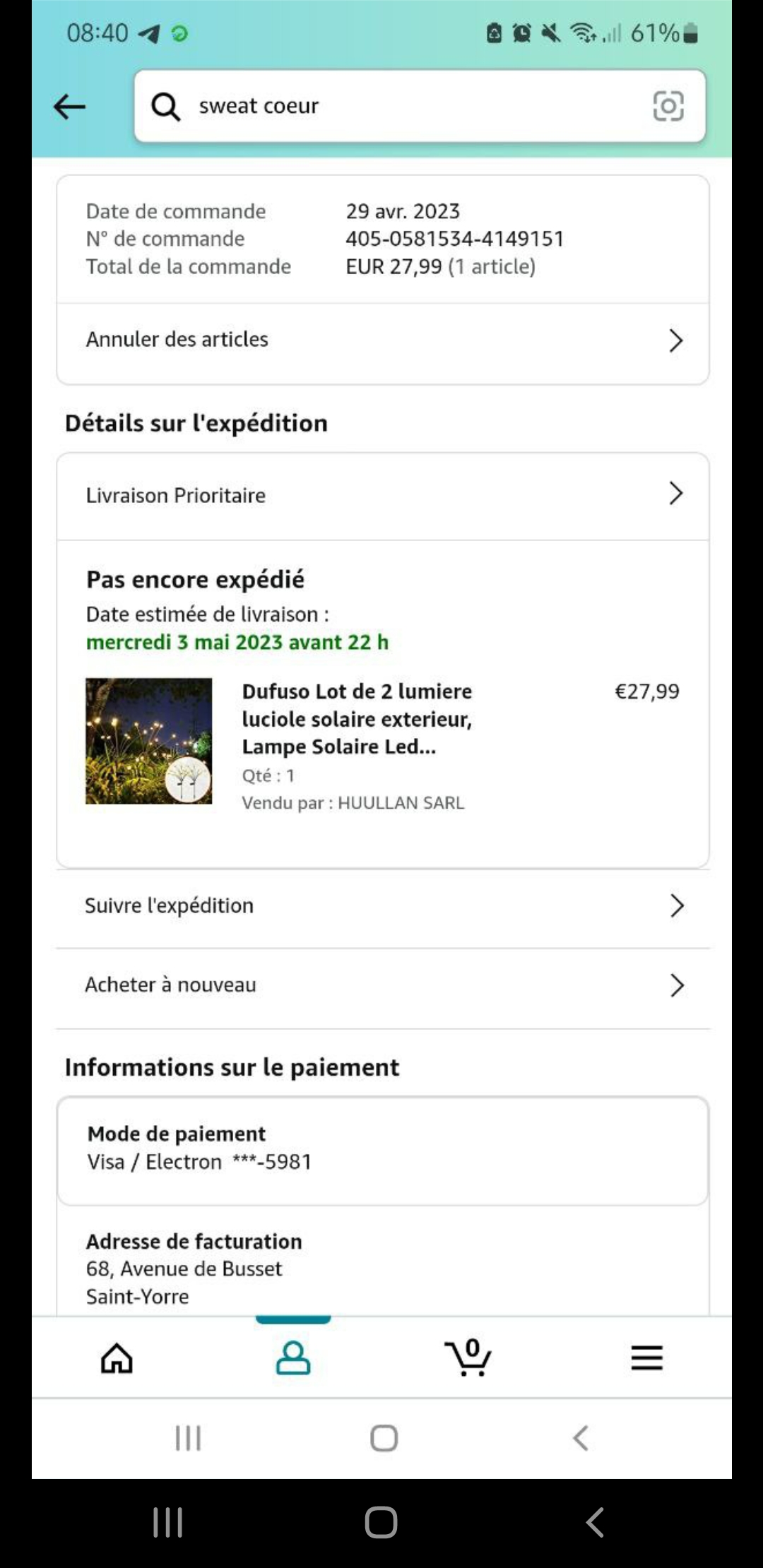The width and height of the screenshot is (763, 1568).
Task: Open the hamburger menu tab
Action: 646,1358
